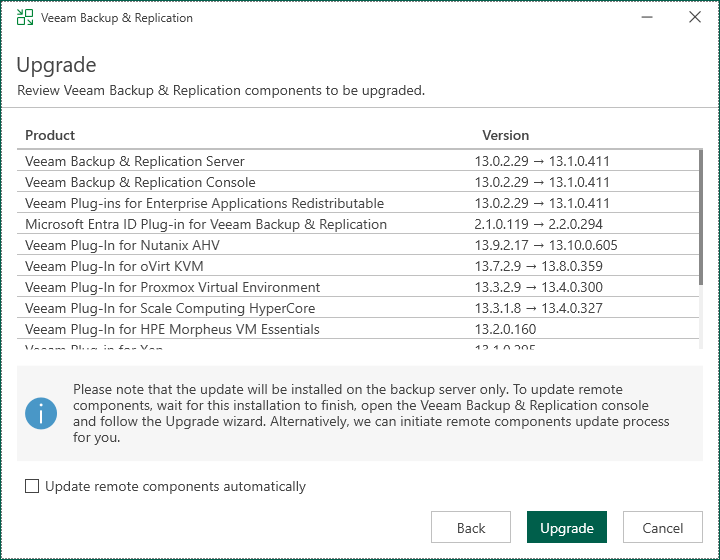Enable Update remote components automatically checkbox
Image resolution: width=720 pixels, height=560 pixels.
point(32,486)
